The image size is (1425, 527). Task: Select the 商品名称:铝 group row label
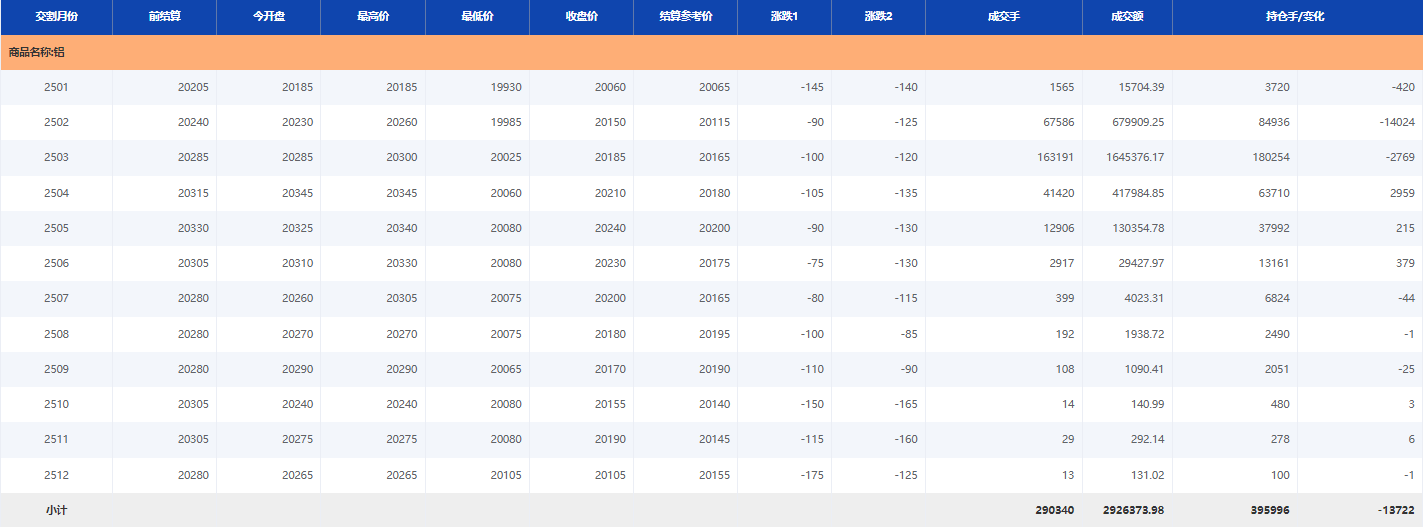pyautogui.click(x=36, y=52)
